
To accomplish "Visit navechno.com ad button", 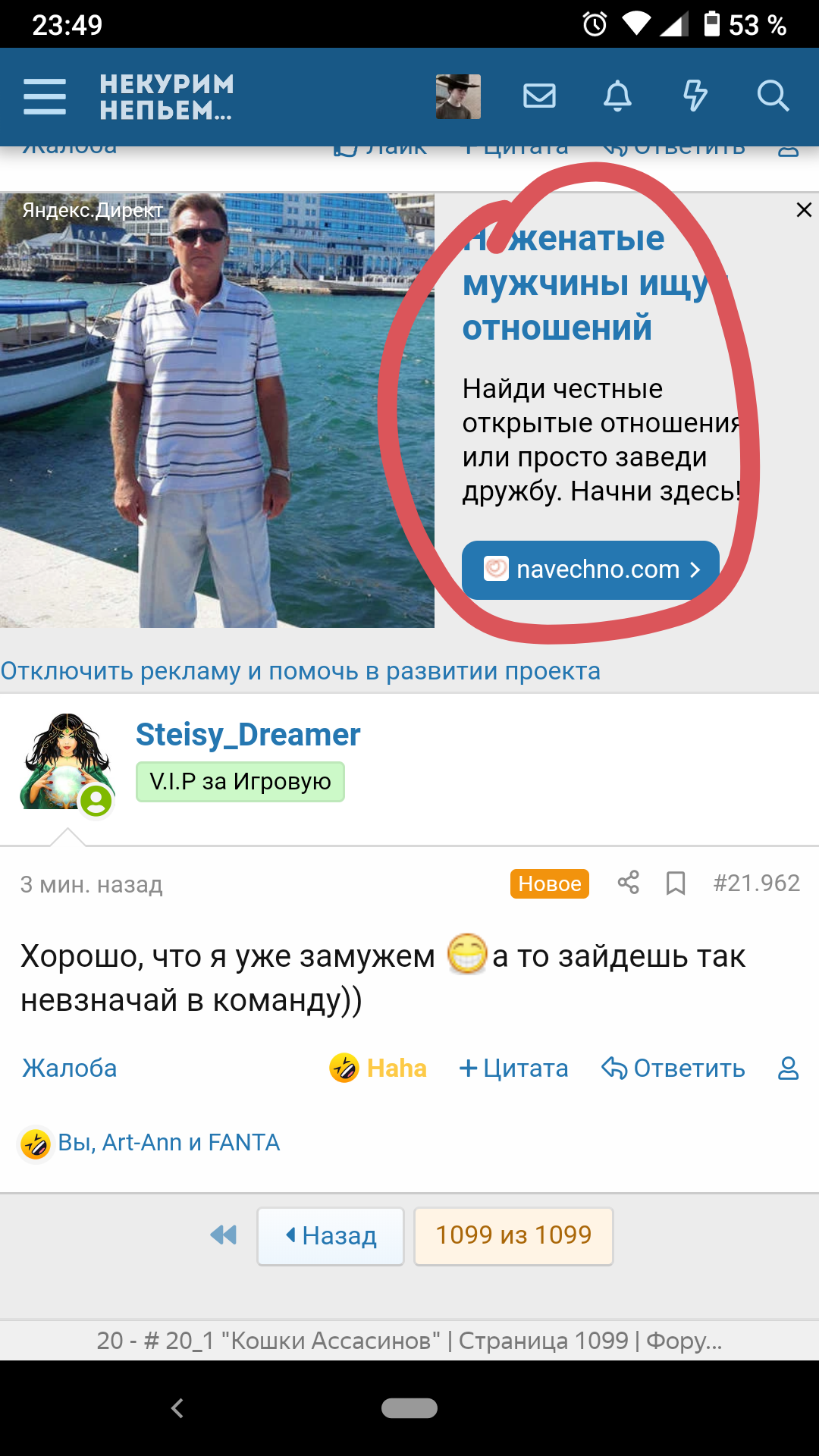I will (591, 570).
